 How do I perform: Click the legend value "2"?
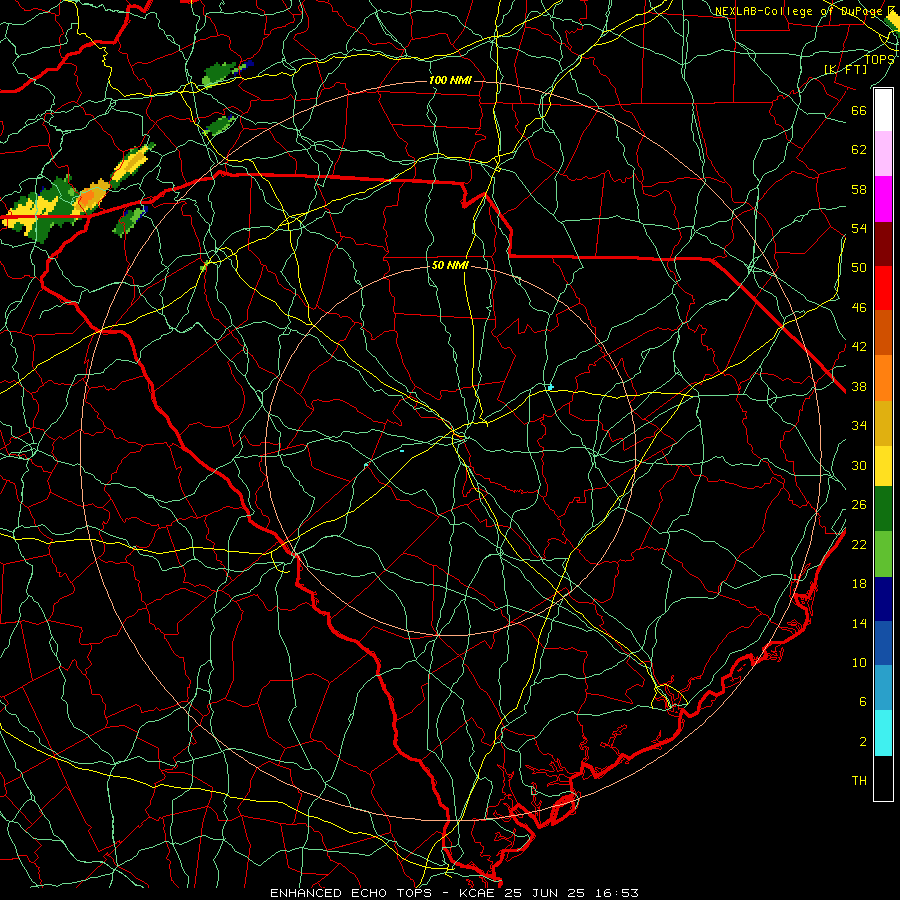[x=863, y=741]
